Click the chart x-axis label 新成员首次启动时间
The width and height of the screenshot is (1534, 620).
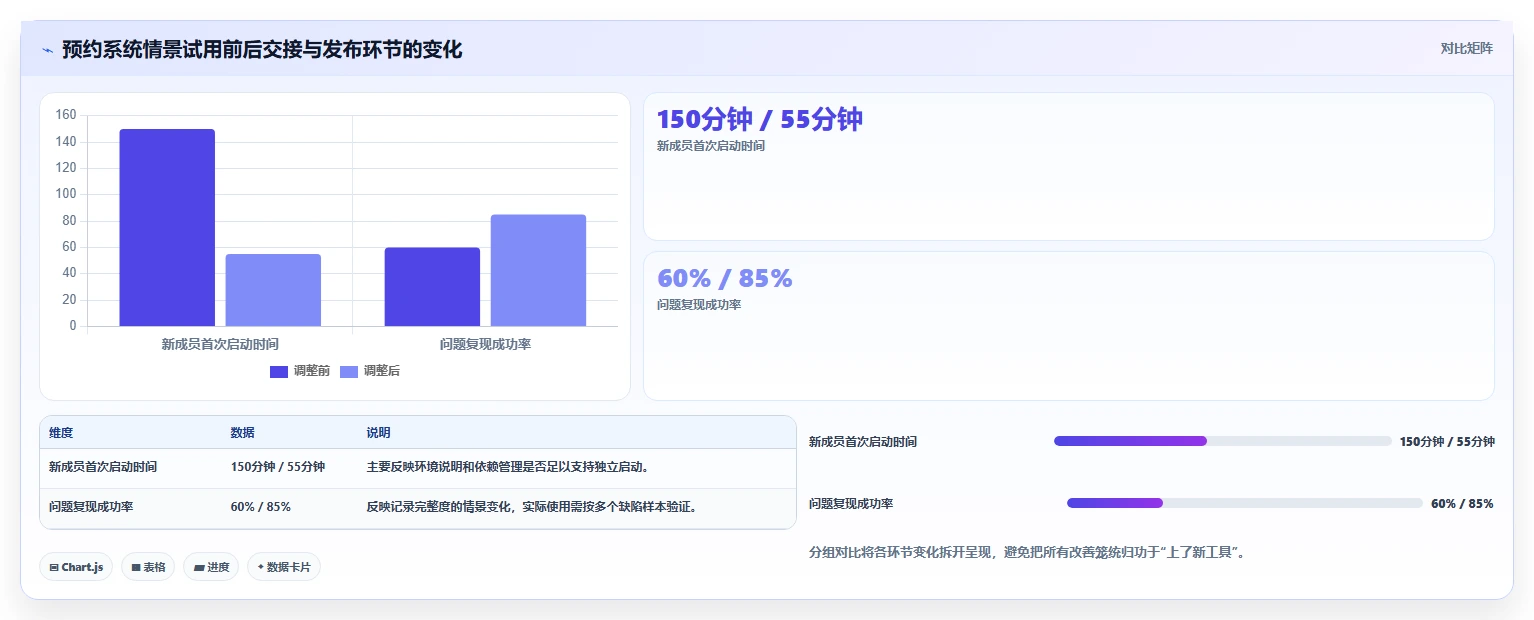tap(220, 344)
